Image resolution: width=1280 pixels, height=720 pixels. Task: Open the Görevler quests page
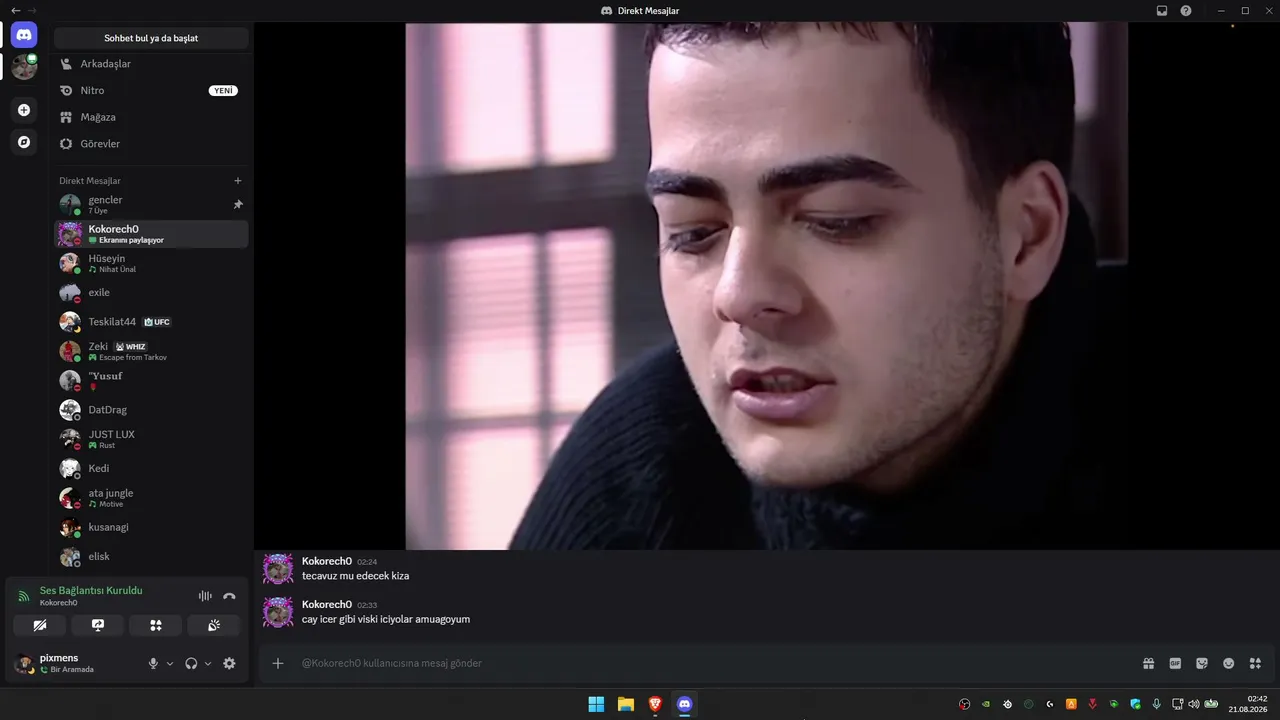pyautogui.click(x=151, y=144)
